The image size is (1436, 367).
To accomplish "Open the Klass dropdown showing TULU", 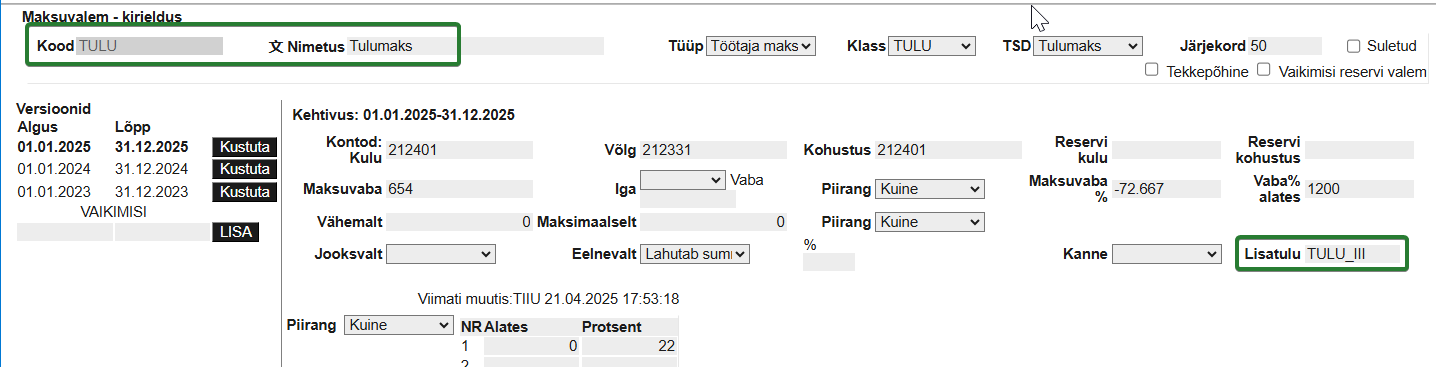I will pos(932,46).
